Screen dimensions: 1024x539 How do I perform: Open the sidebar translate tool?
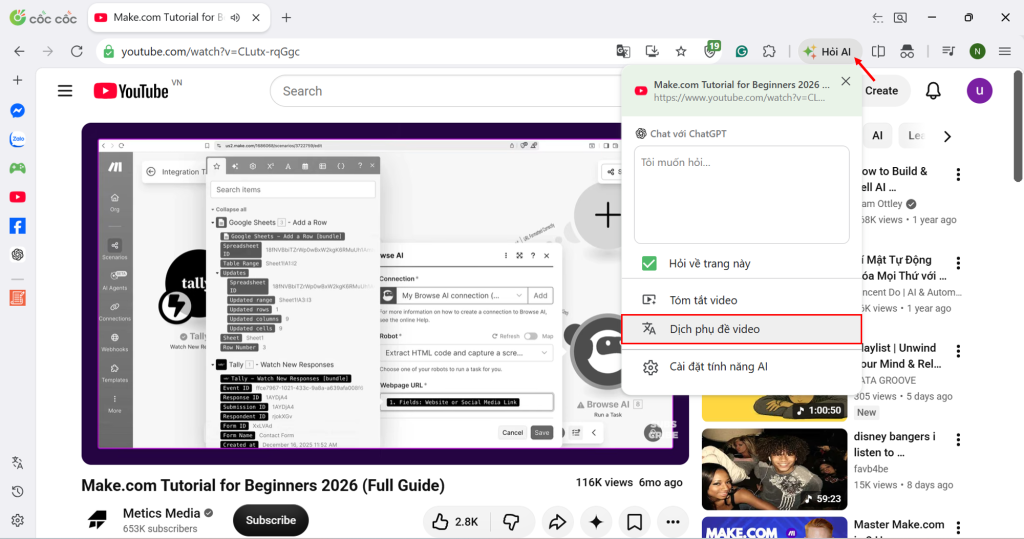[x=18, y=463]
